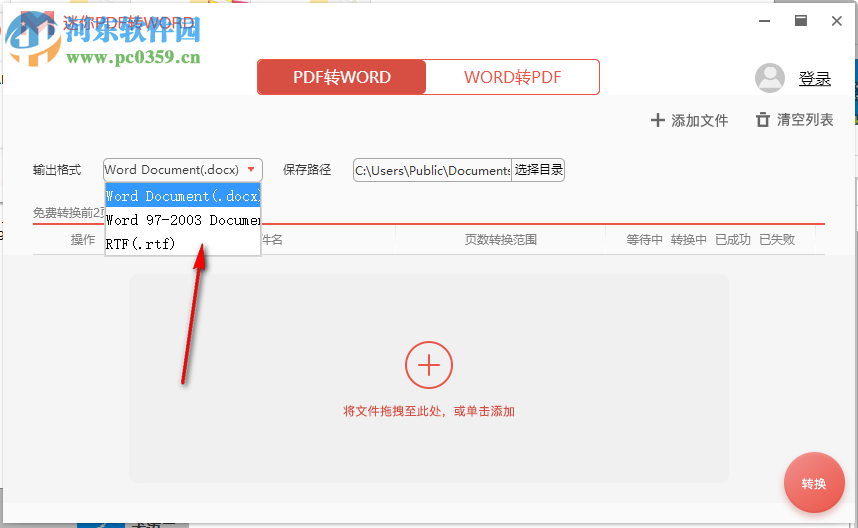Click 清空列表 to clear the list
Viewport: 858px width, 528px height.
(x=795, y=120)
